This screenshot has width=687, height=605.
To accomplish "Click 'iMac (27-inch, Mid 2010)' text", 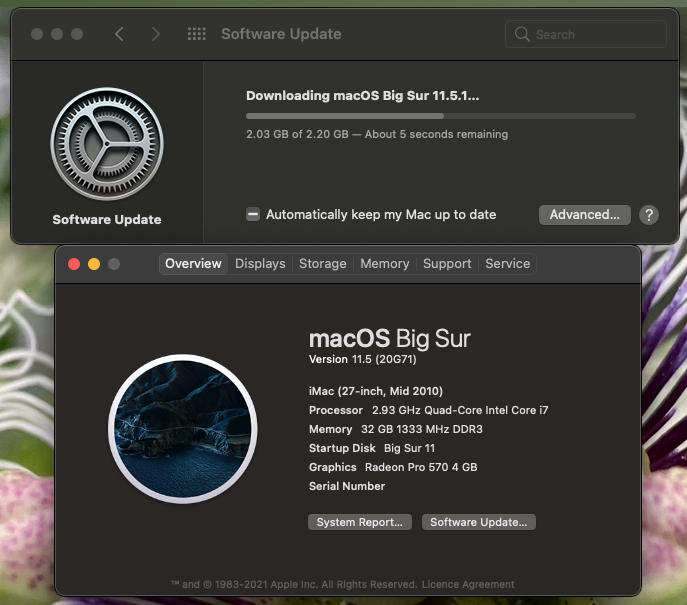I will (376, 391).
